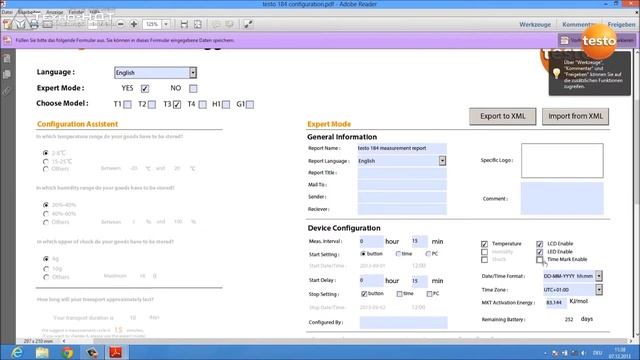
Task: Select Start Setting 'PC' radio button
Action: (428, 254)
